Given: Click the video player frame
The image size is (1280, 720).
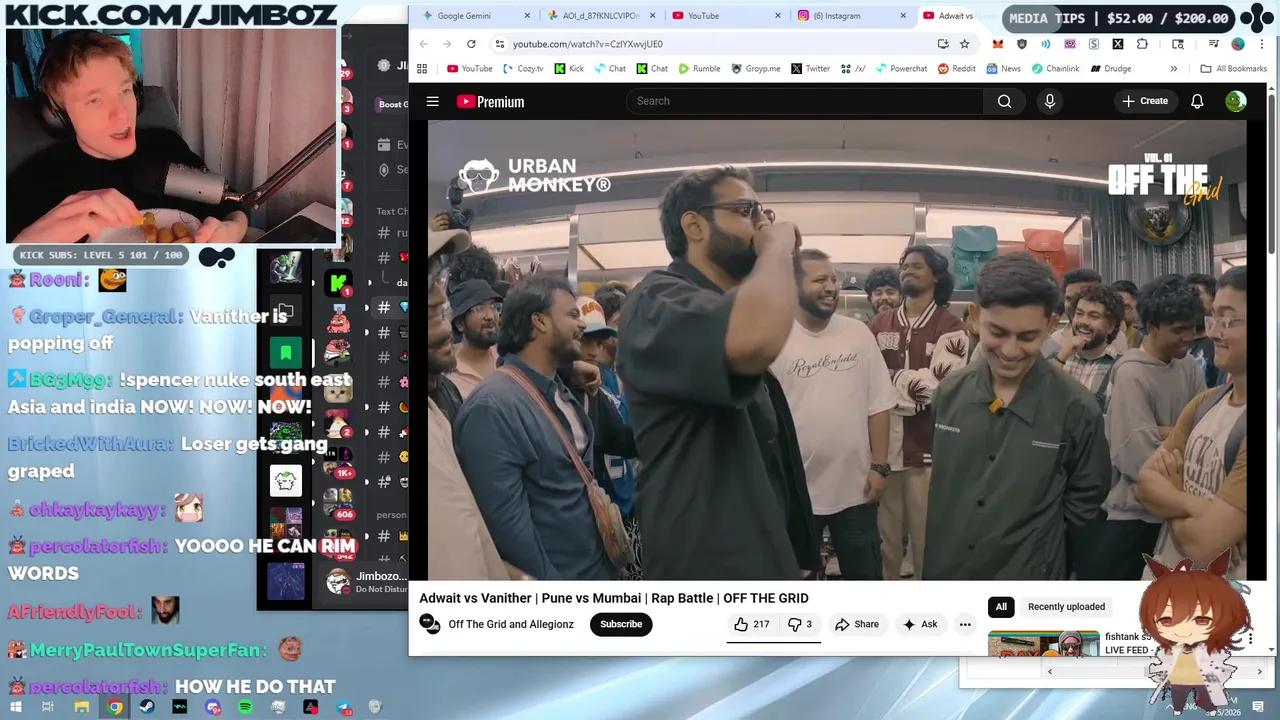Looking at the screenshot, I should pos(837,350).
